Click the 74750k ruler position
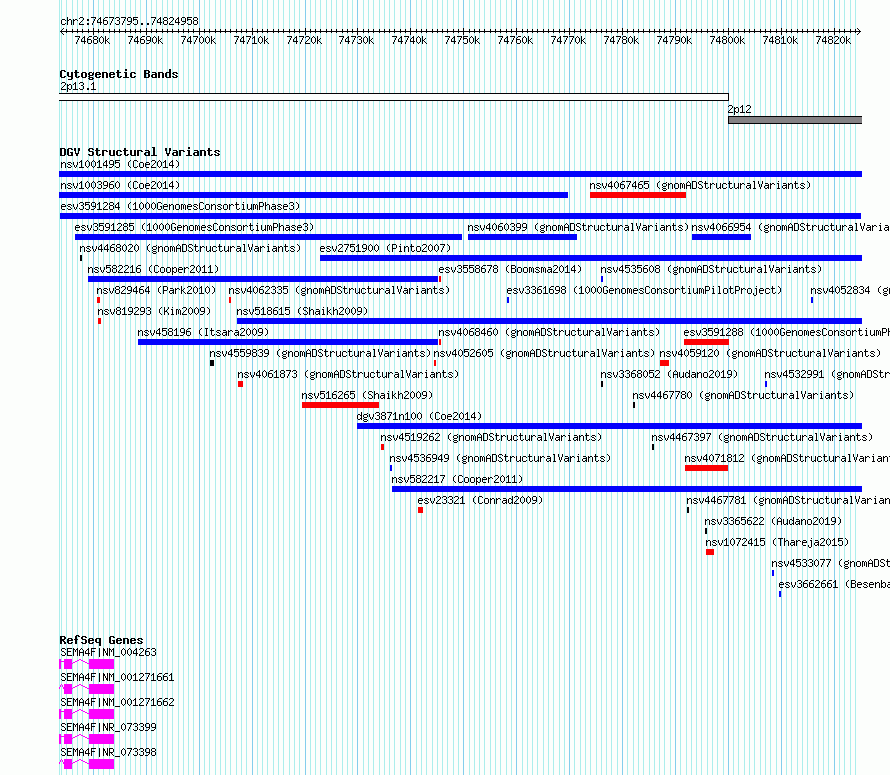Screen dimensions: 890x775 (462, 41)
